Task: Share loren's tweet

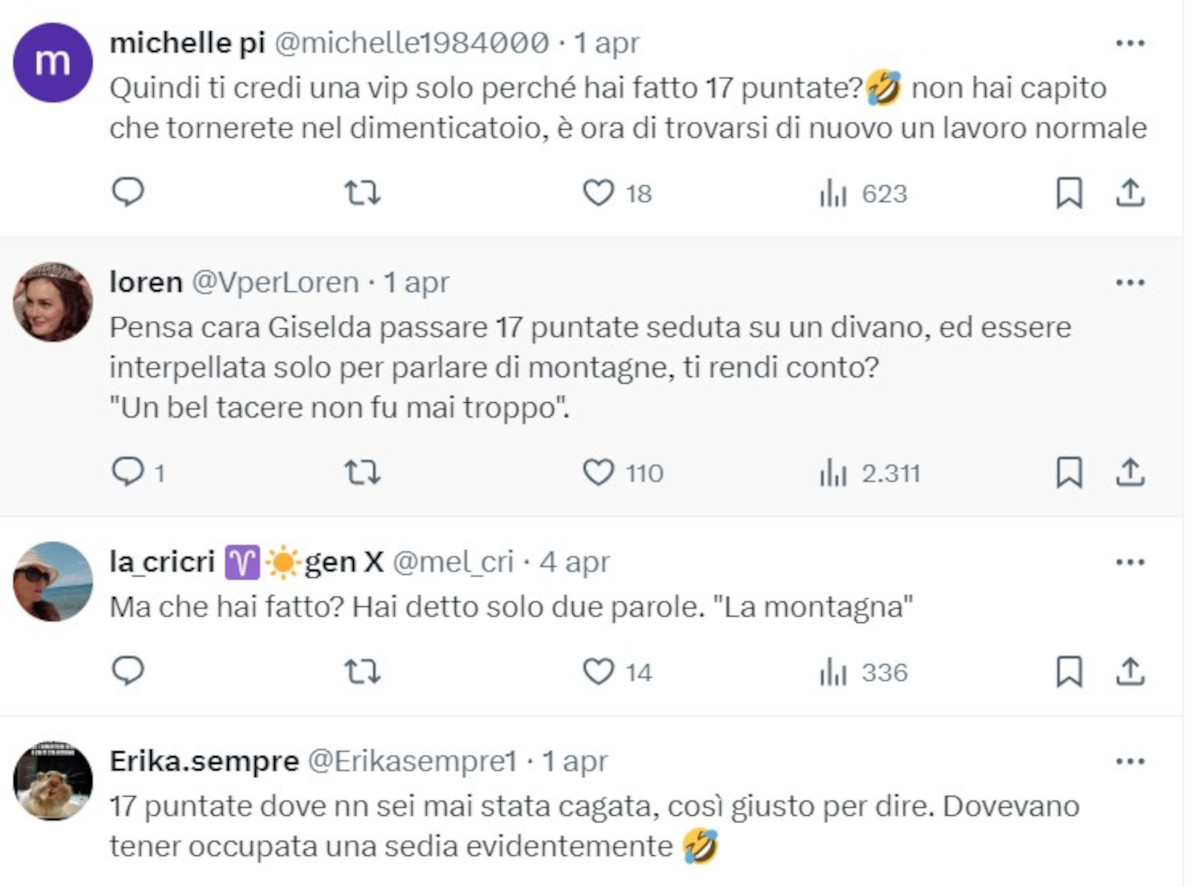Action: 1129,472
